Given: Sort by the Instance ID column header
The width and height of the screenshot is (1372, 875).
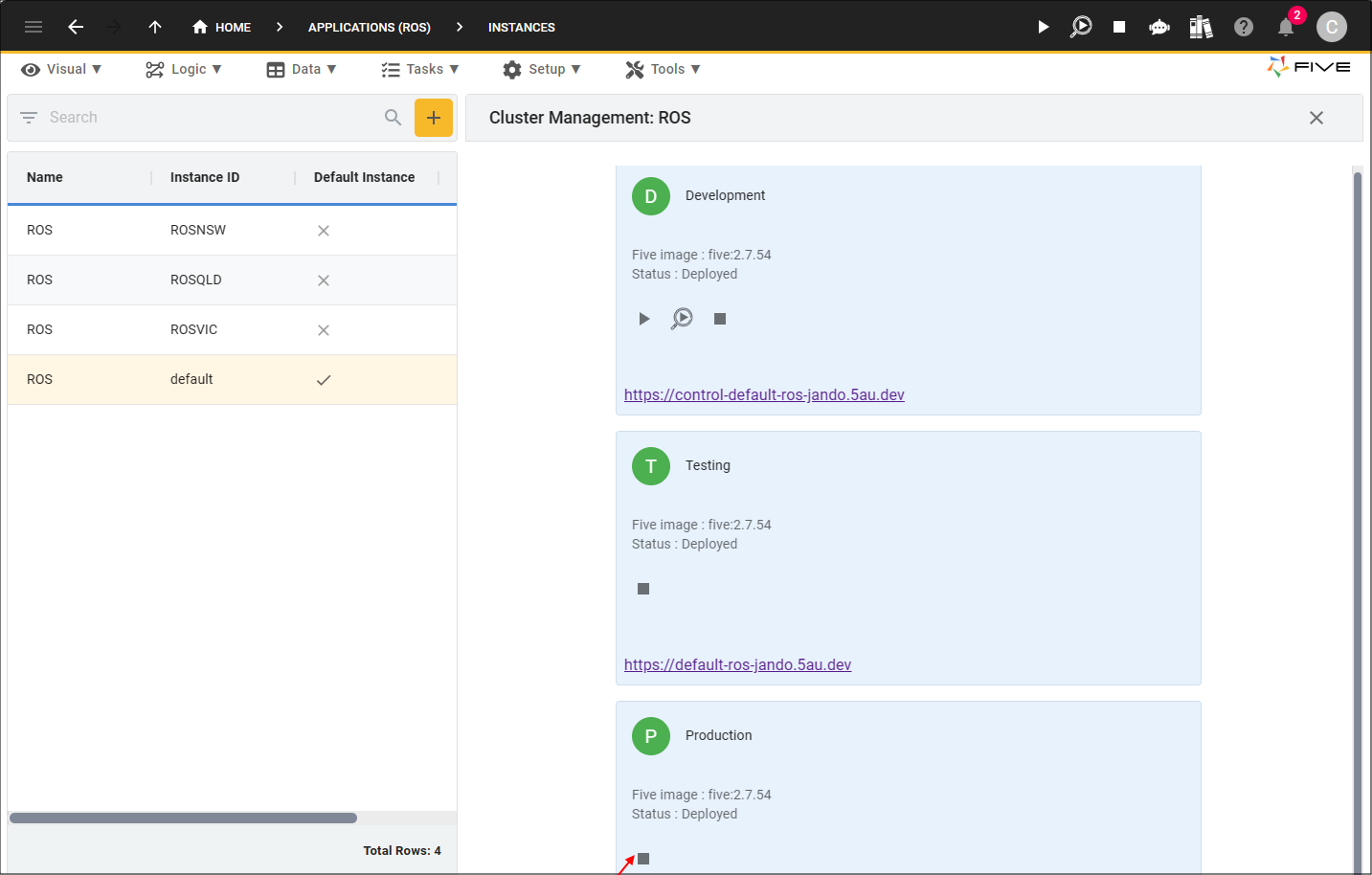Looking at the screenshot, I should click(205, 177).
